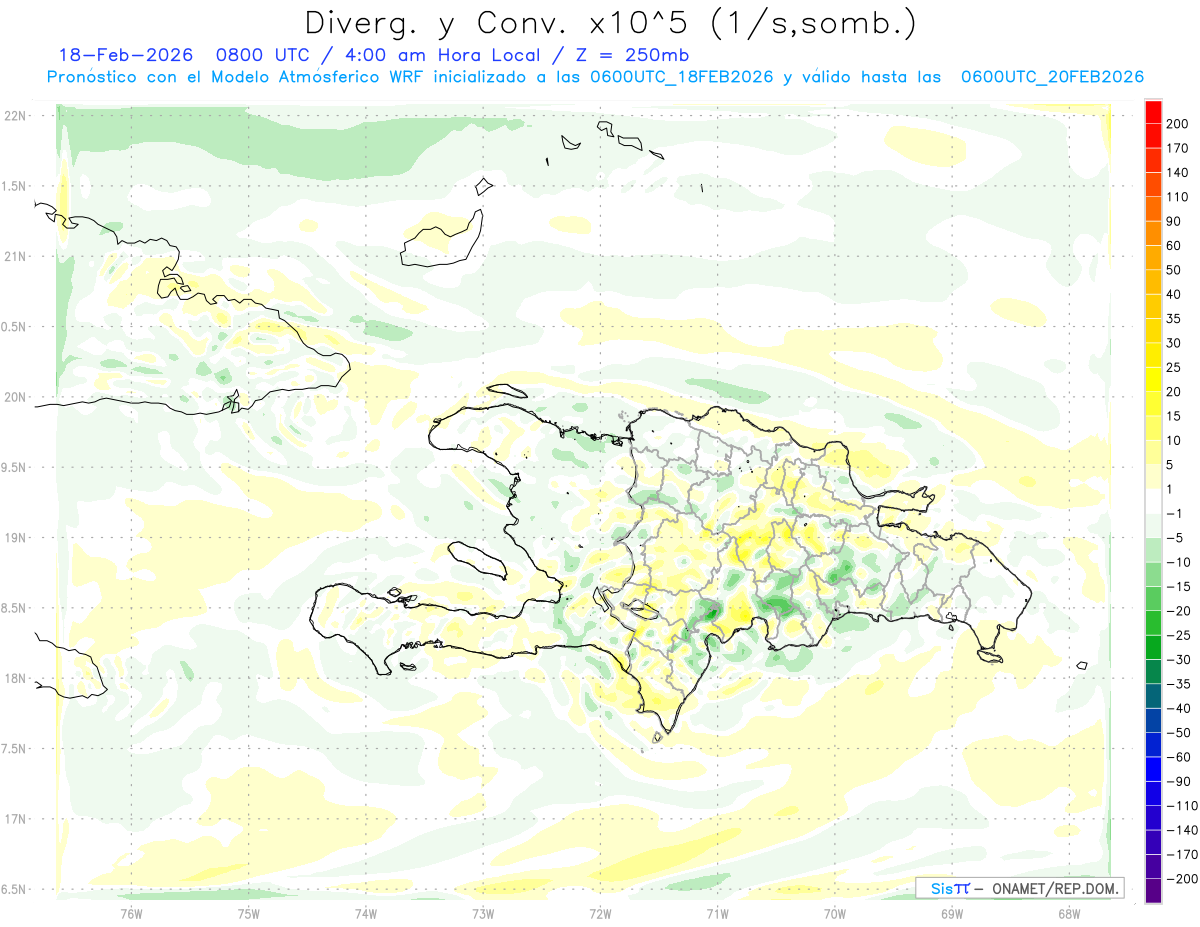The height and width of the screenshot is (927, 1200).
Task: Click latitude axis label '19N'
Action: 15,538
